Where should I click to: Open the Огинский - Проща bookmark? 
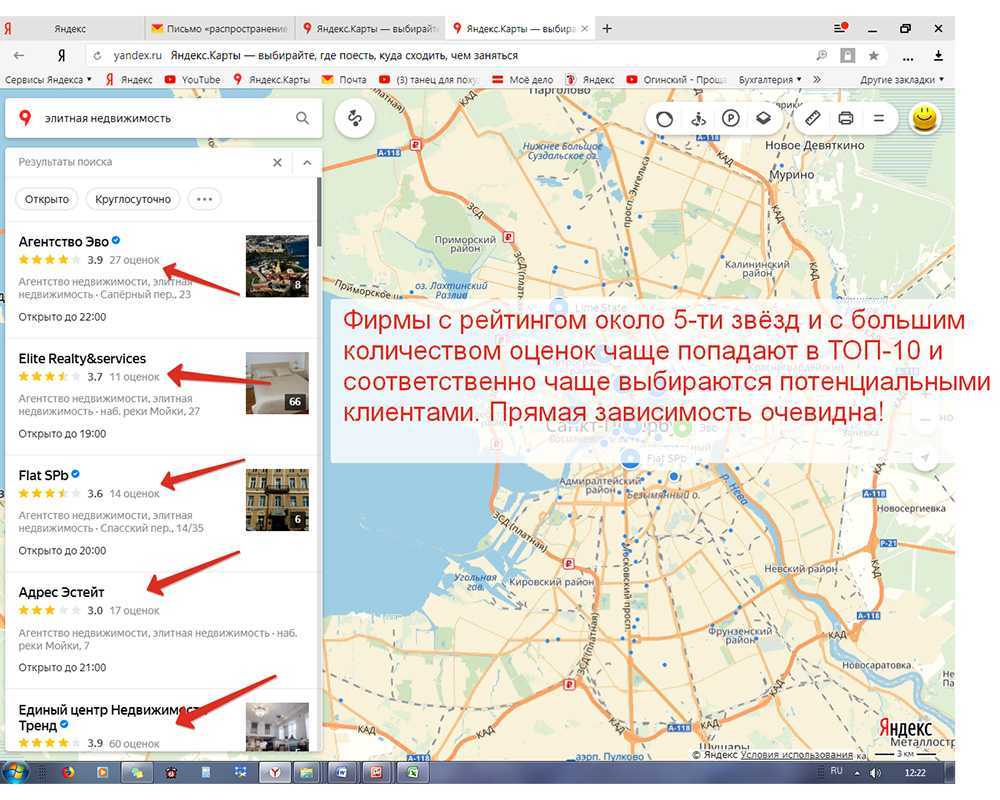(676, 80)
